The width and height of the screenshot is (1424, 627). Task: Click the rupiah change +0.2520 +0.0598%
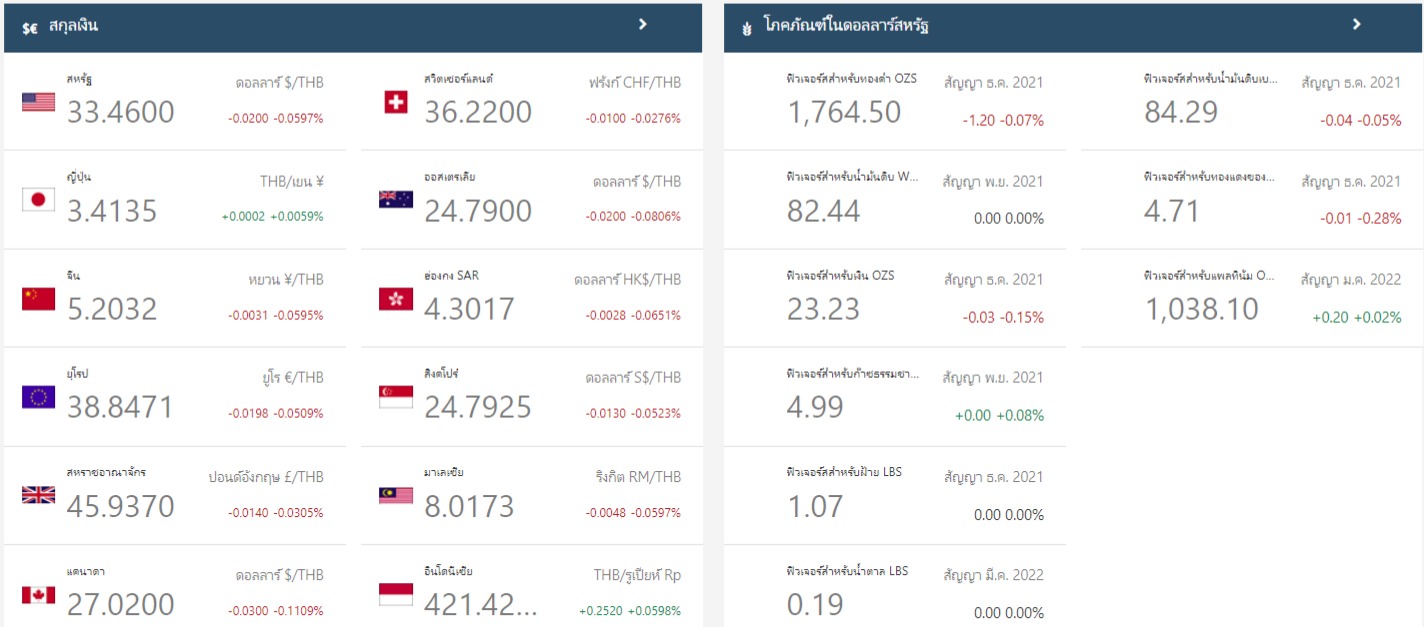(x=630, y=610)
